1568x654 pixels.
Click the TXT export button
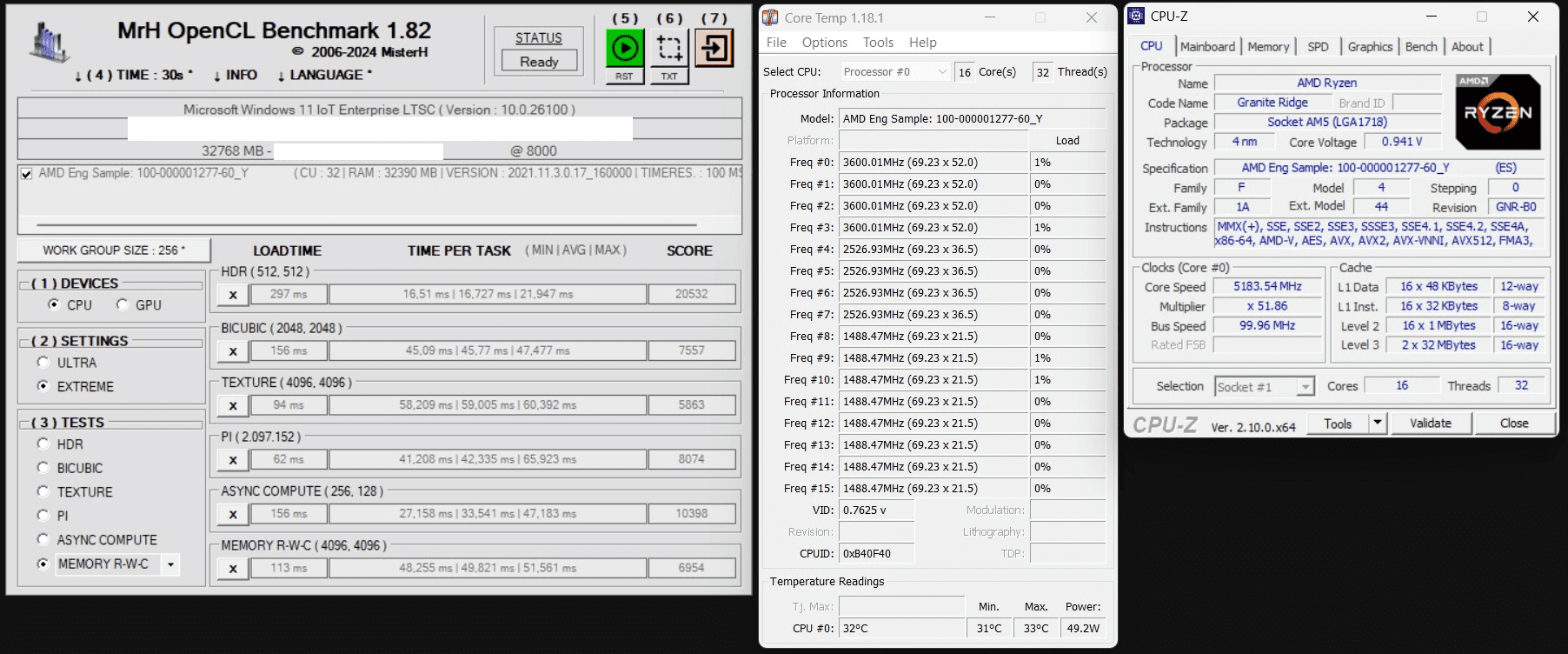point(669,77)
